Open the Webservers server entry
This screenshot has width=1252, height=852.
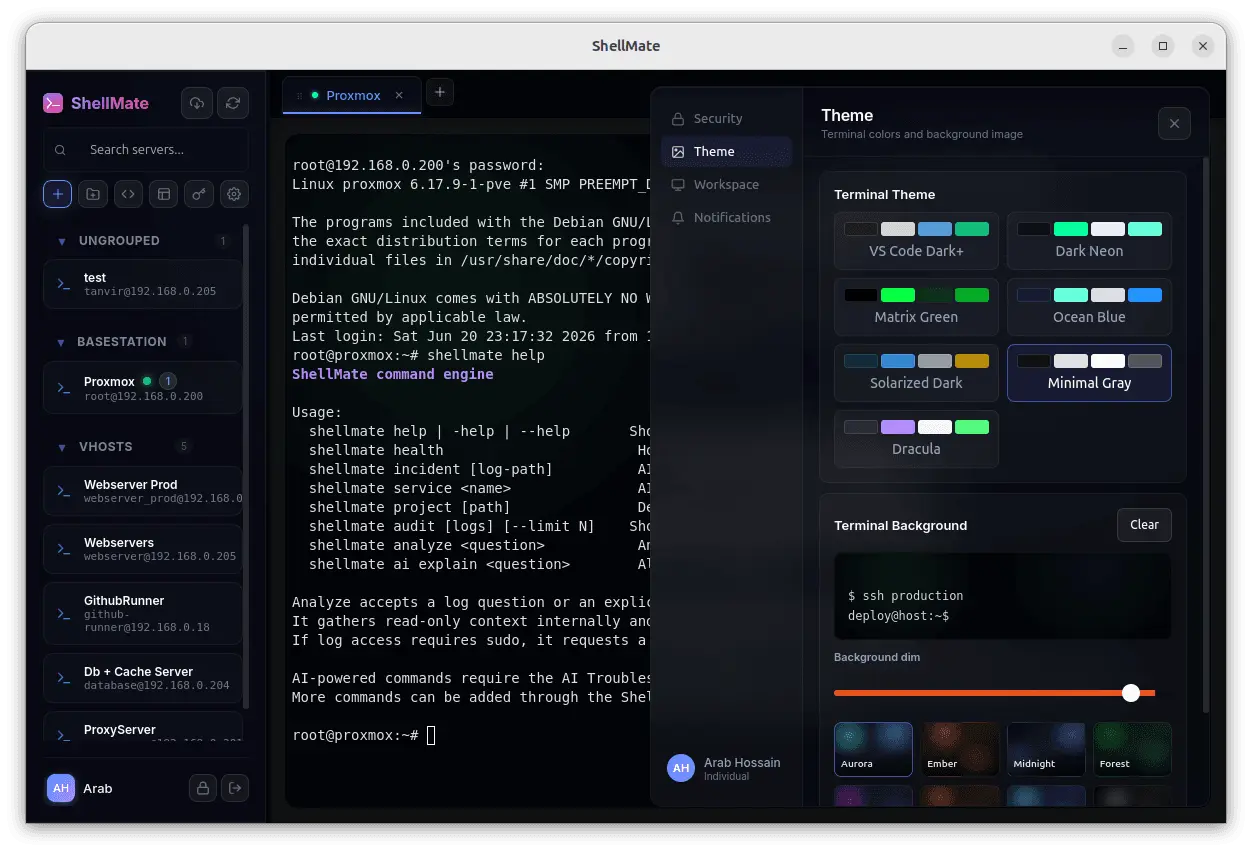[143, 549]
